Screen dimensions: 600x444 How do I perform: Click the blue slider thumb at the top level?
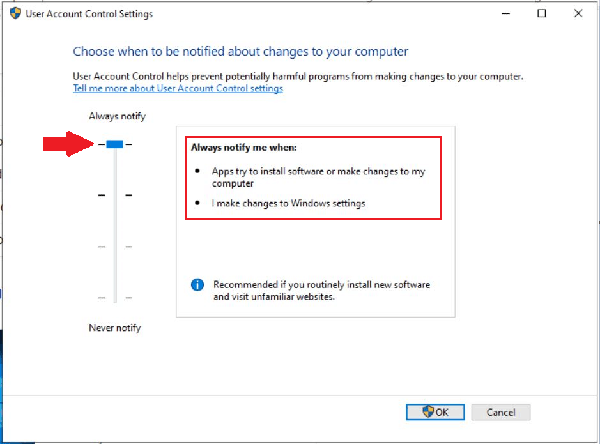coord(115,145)
